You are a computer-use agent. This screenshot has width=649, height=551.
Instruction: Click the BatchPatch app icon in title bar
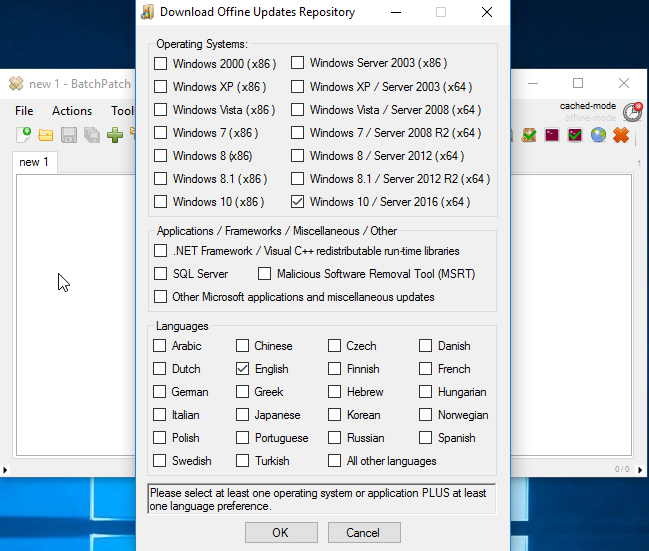click(16, 84)
